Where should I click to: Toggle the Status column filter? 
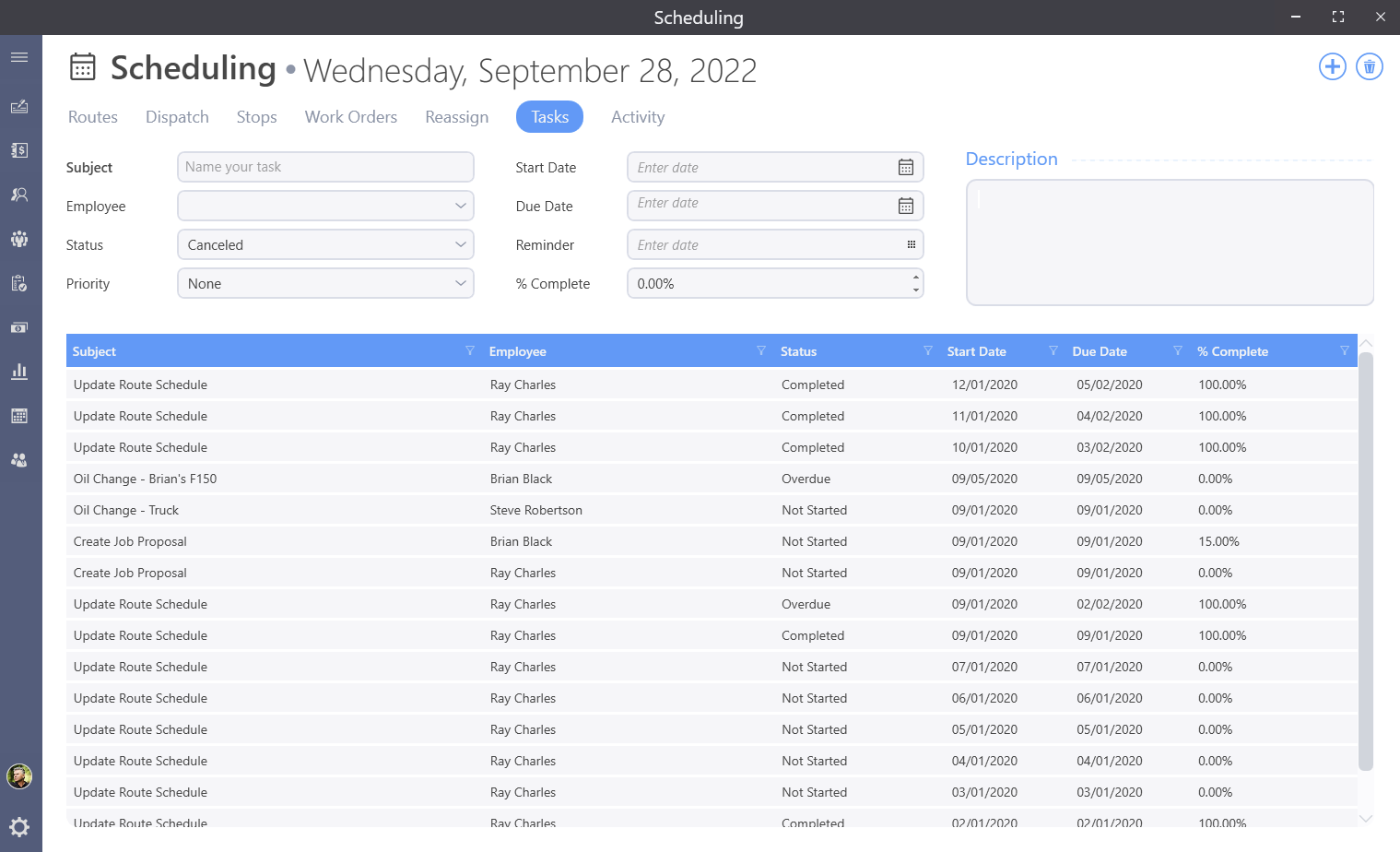coord(927,350)
